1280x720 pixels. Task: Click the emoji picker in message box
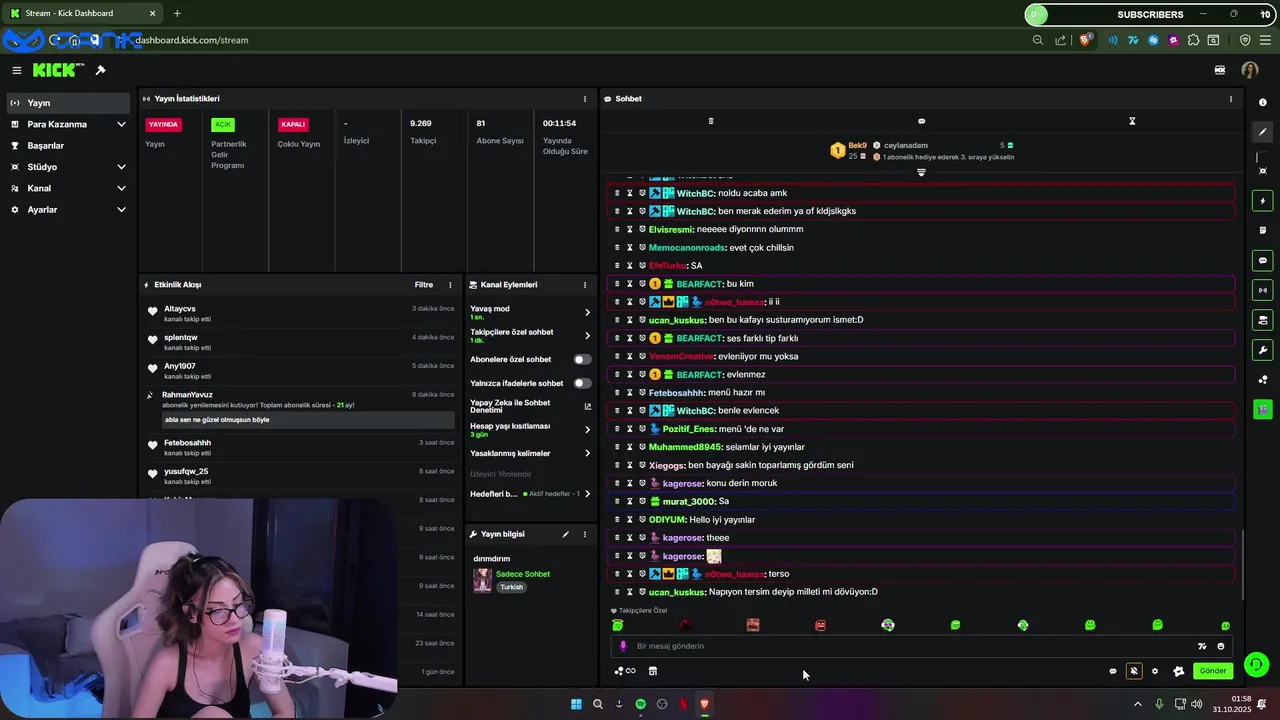(x=1221, y=646)
